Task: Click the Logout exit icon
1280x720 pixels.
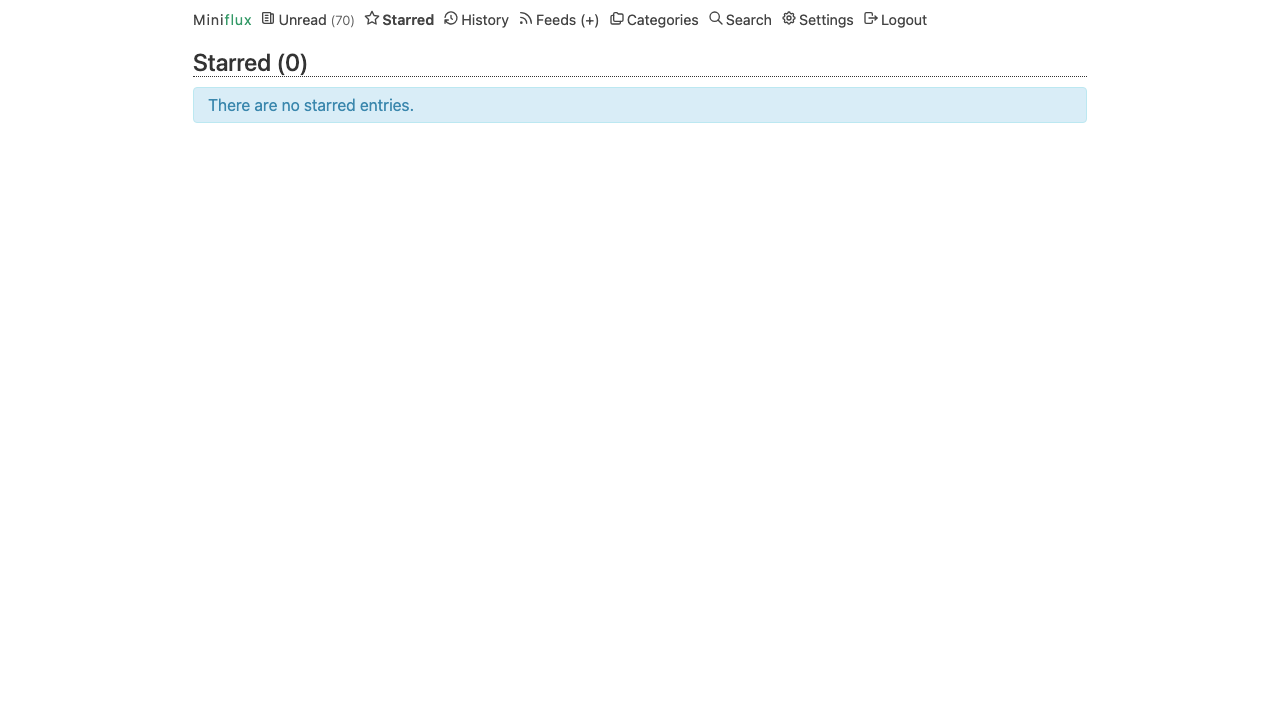Action: click(871, 18)
